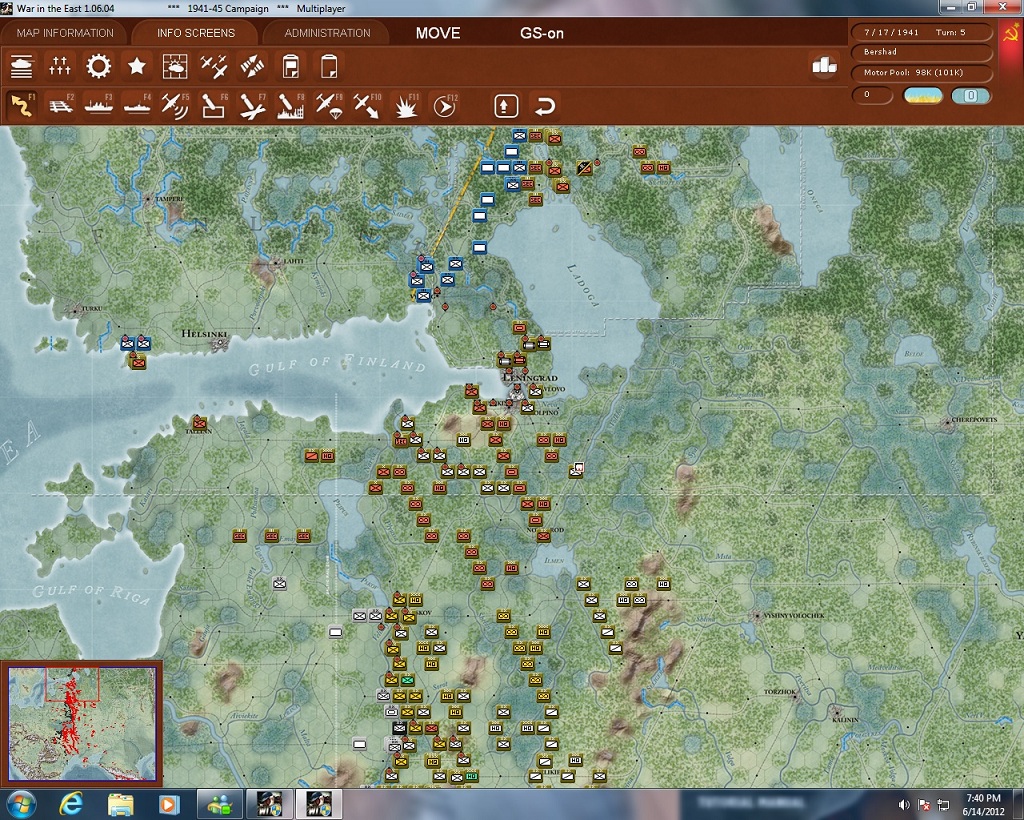This screenshot has height=820, width=1024.
Task: Open Windows Start menu
Action: tap(20, 804)
